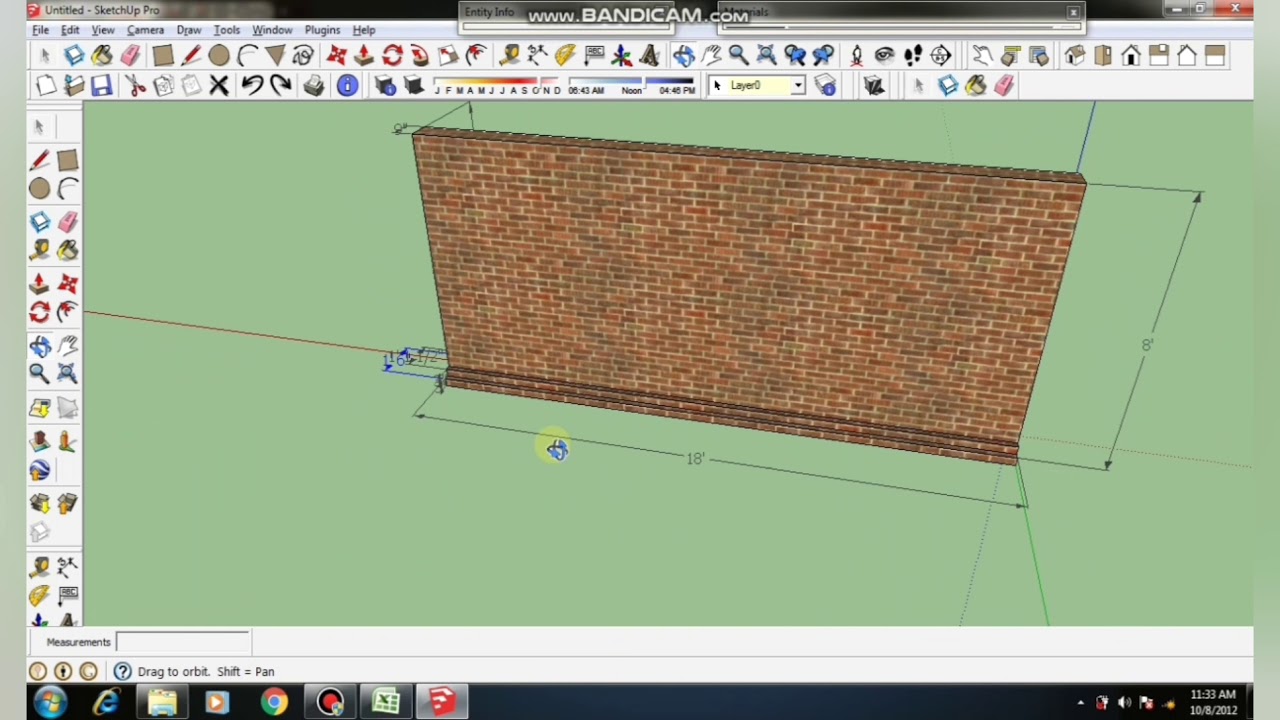Click the Cut scissors icon
This screenshot has height=720, width=1280.
click(x=135, y=86)
